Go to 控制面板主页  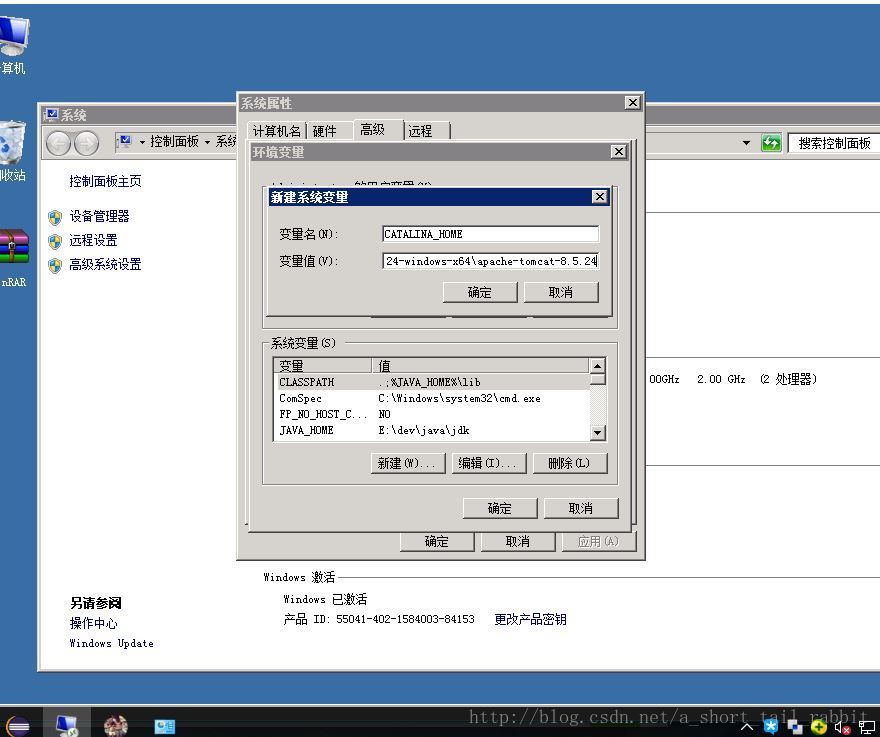pos(105,181)
